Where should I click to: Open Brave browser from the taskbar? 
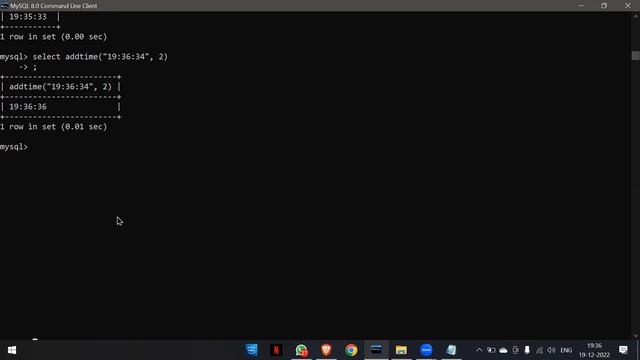pyautogui.click(x=326, y=350)
